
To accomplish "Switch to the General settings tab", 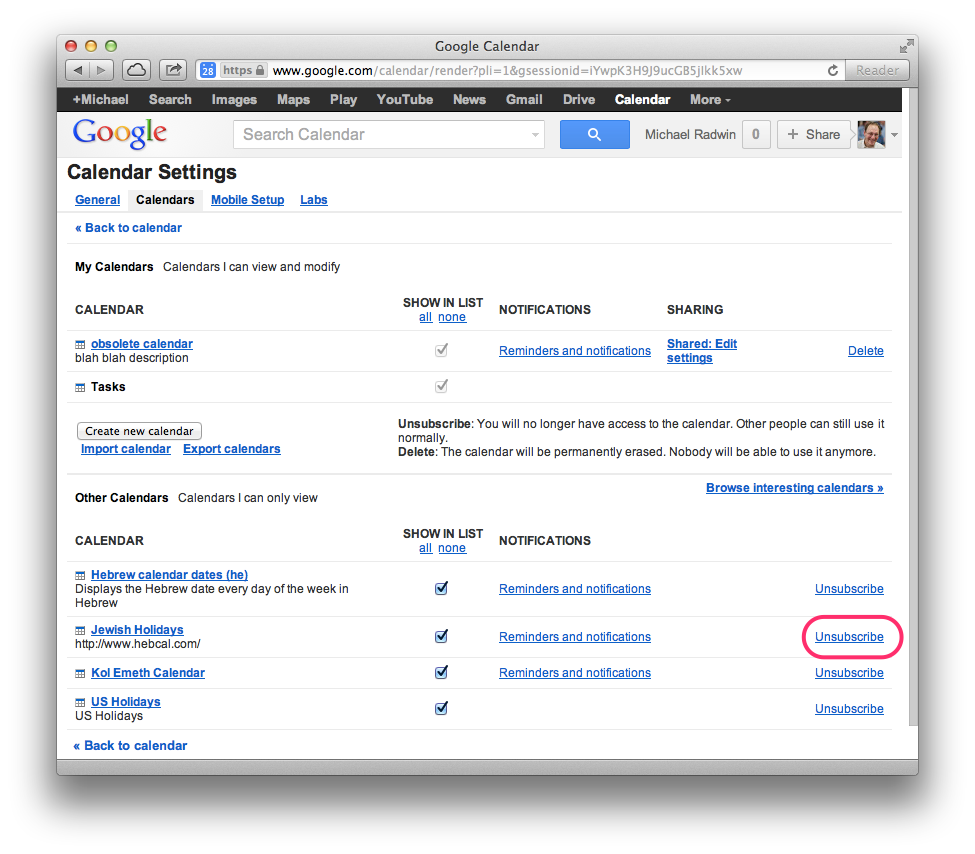I will coord(98,200).
